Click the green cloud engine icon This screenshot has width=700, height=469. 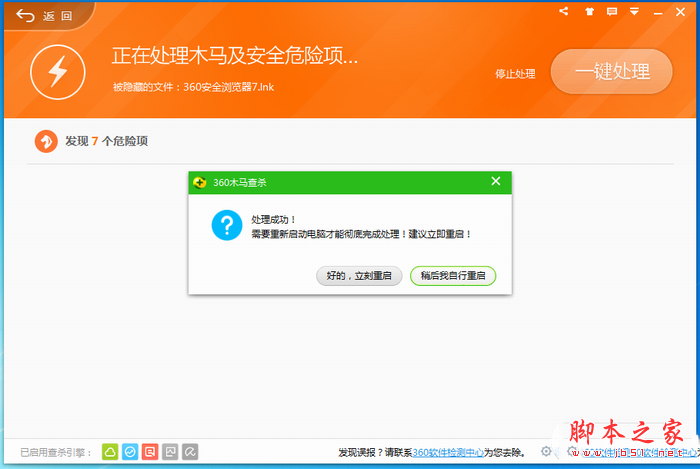coord(110,452)
